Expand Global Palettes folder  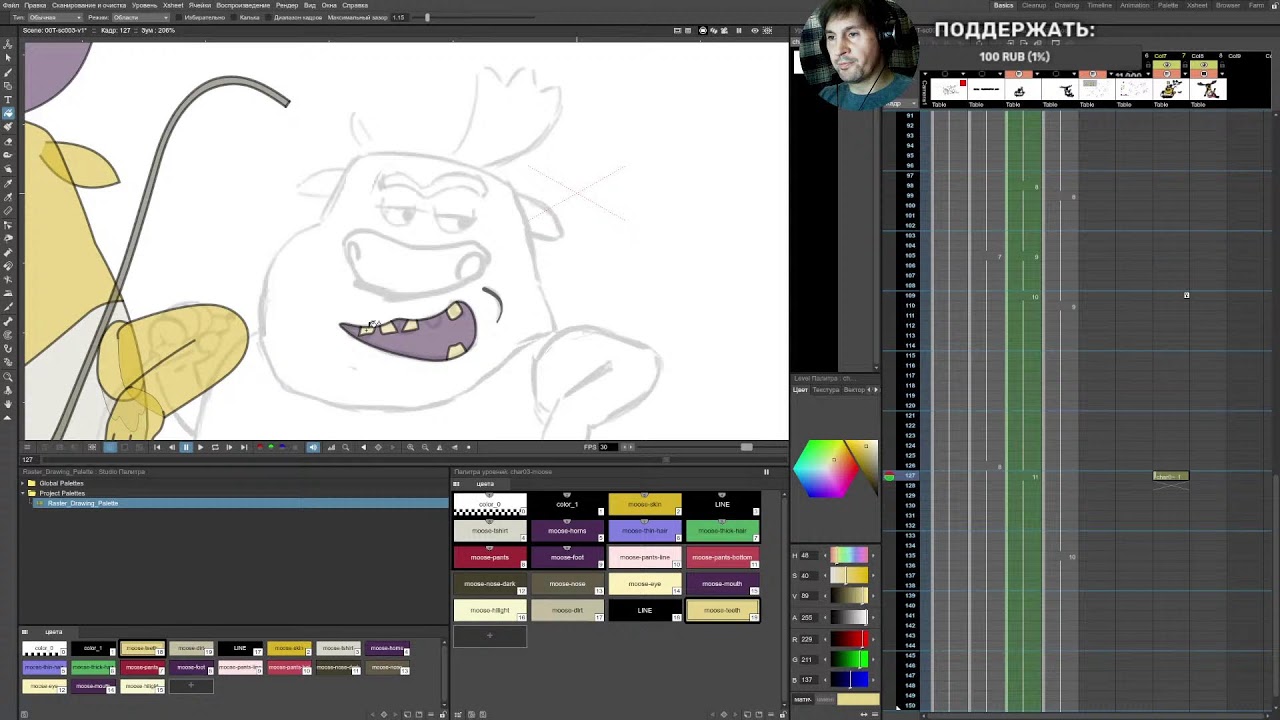[22, 483]
